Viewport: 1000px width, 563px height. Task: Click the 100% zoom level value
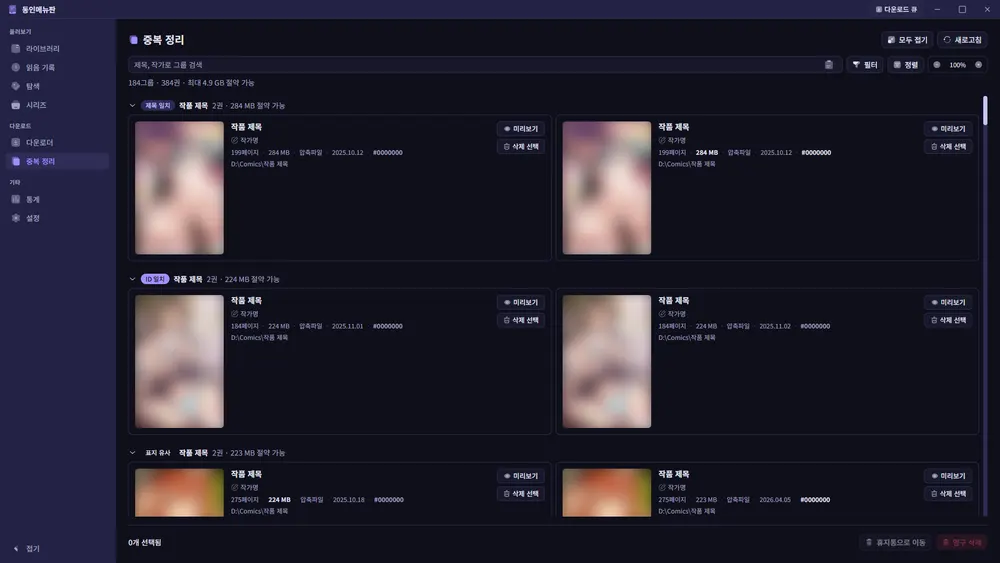tap(957, 65)
